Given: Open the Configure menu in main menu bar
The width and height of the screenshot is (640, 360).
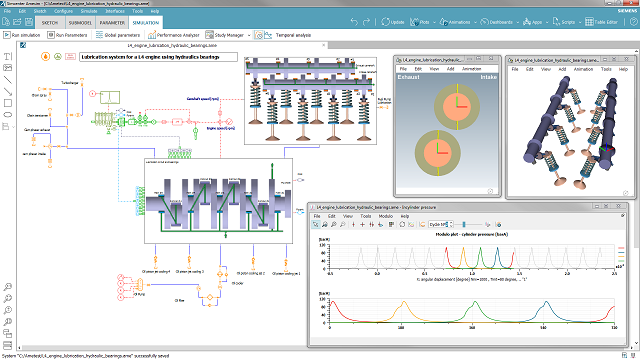Looking at the screenshot, I should click(x=63, y=11).
